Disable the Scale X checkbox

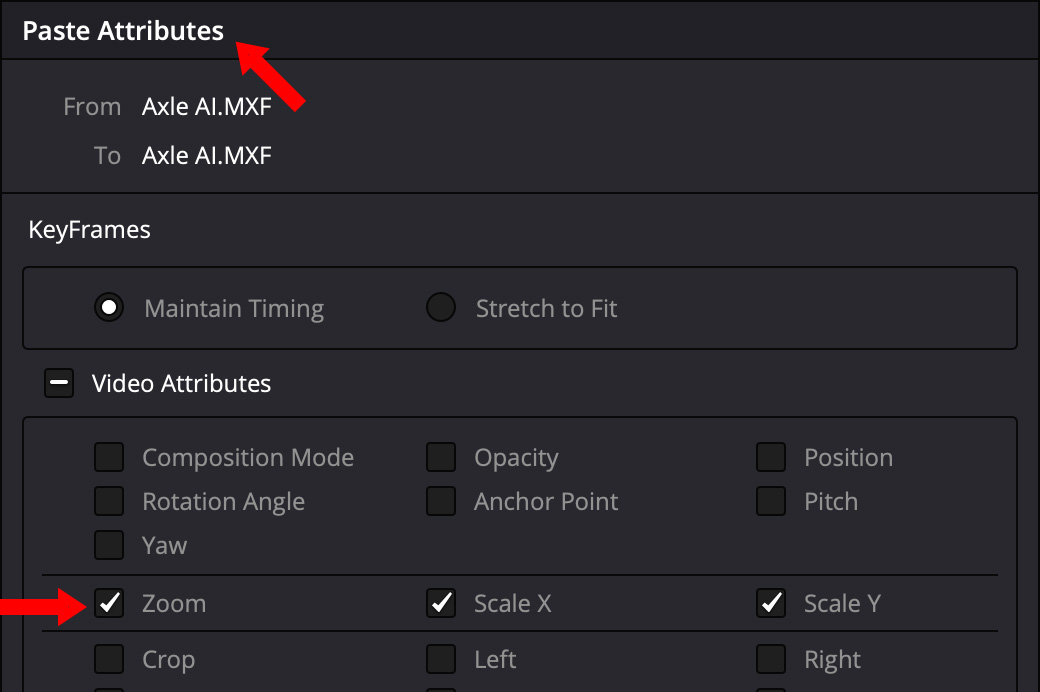tap(441, 604)
